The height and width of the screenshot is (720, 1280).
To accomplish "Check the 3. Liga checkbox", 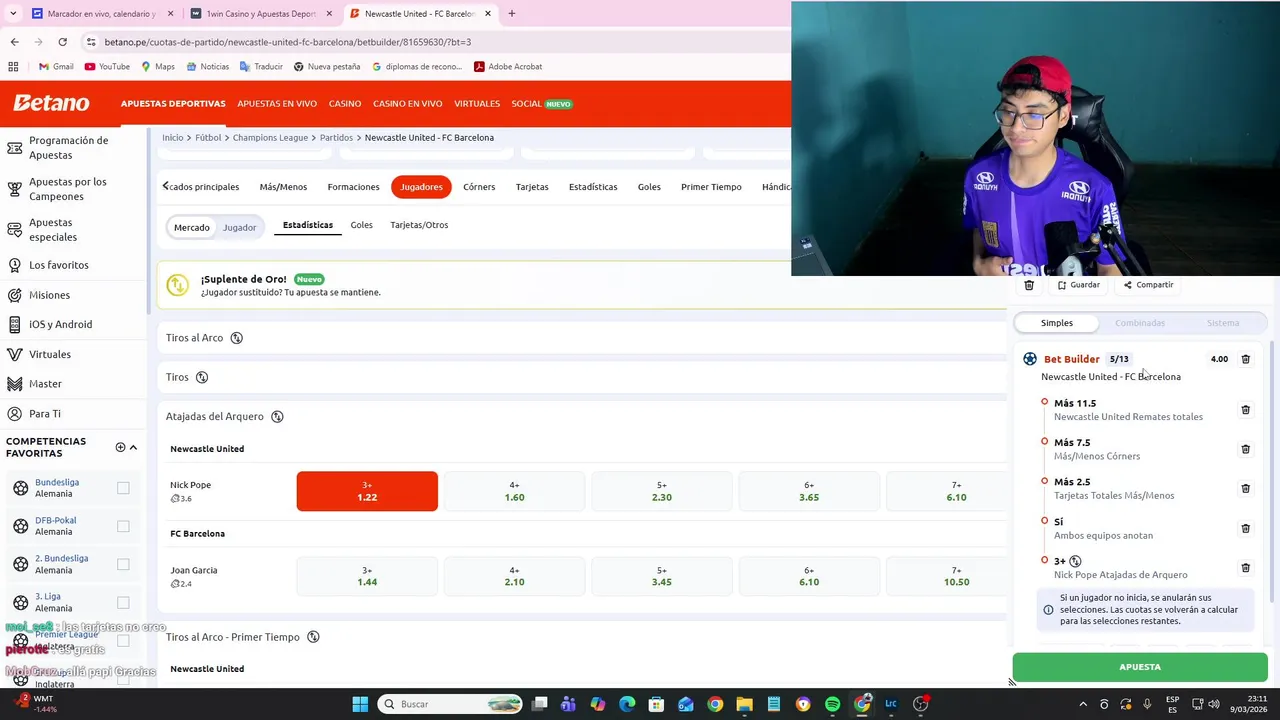I will click(123, 602).
